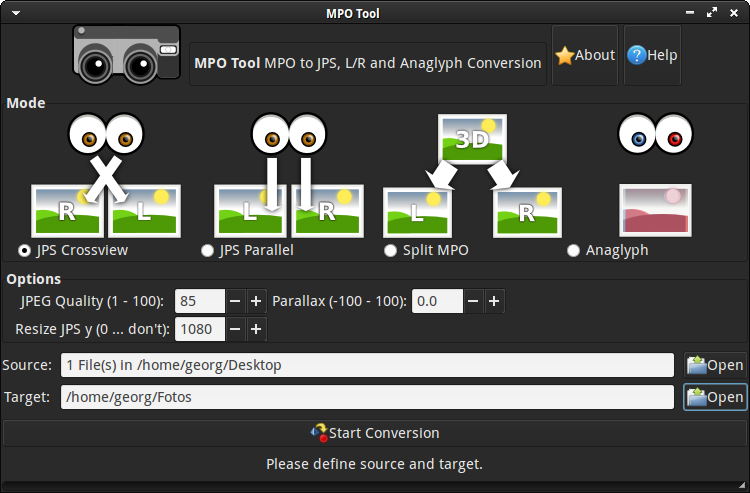The height and width of the screenshot is (493, 750).
Task: Decrease the Resize JPS y value
Action: [234, 329]
